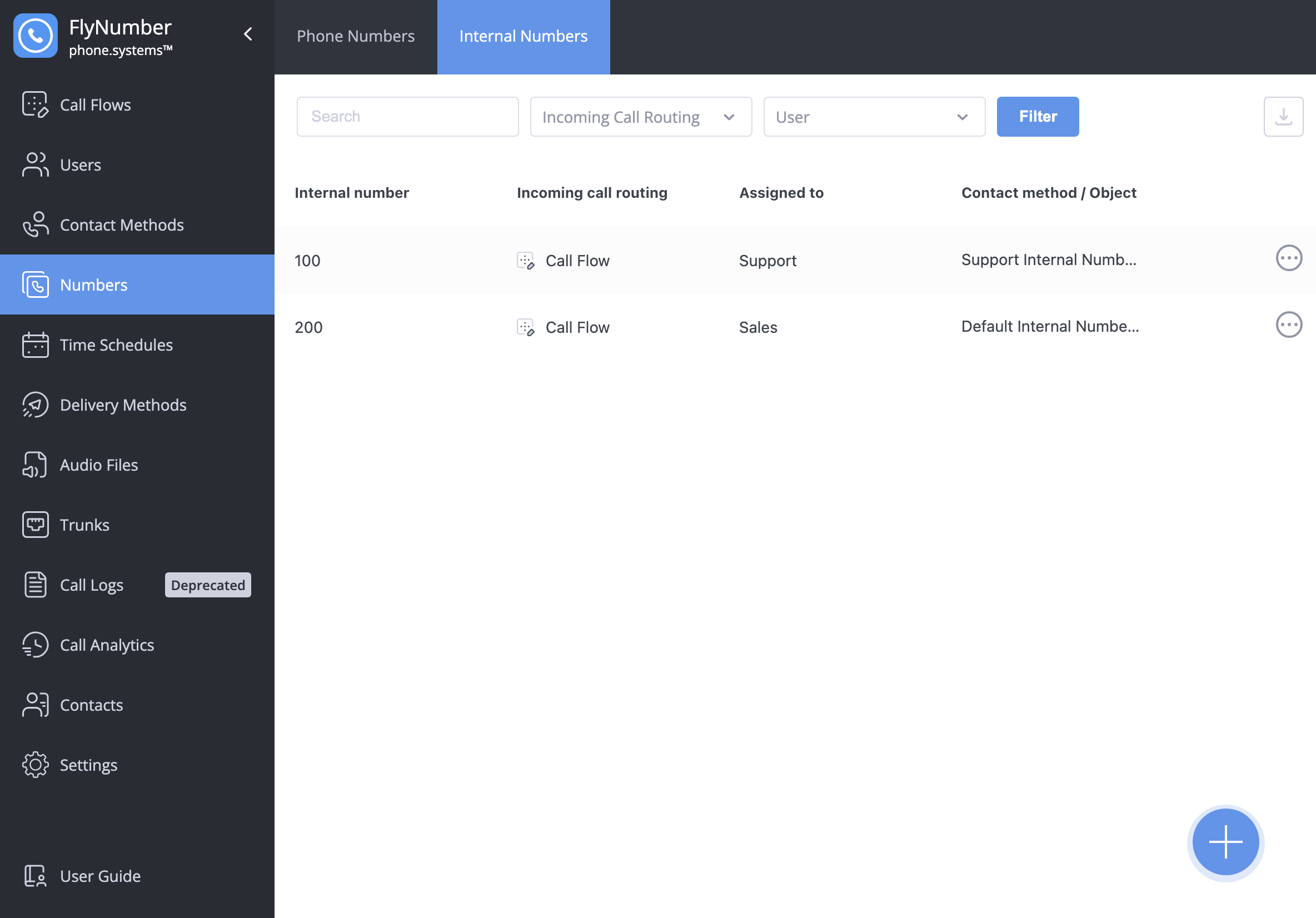Viewport: 1316px width, 918px height.
Task: Select the Internal Numbers tab
Action: [524, 37]
